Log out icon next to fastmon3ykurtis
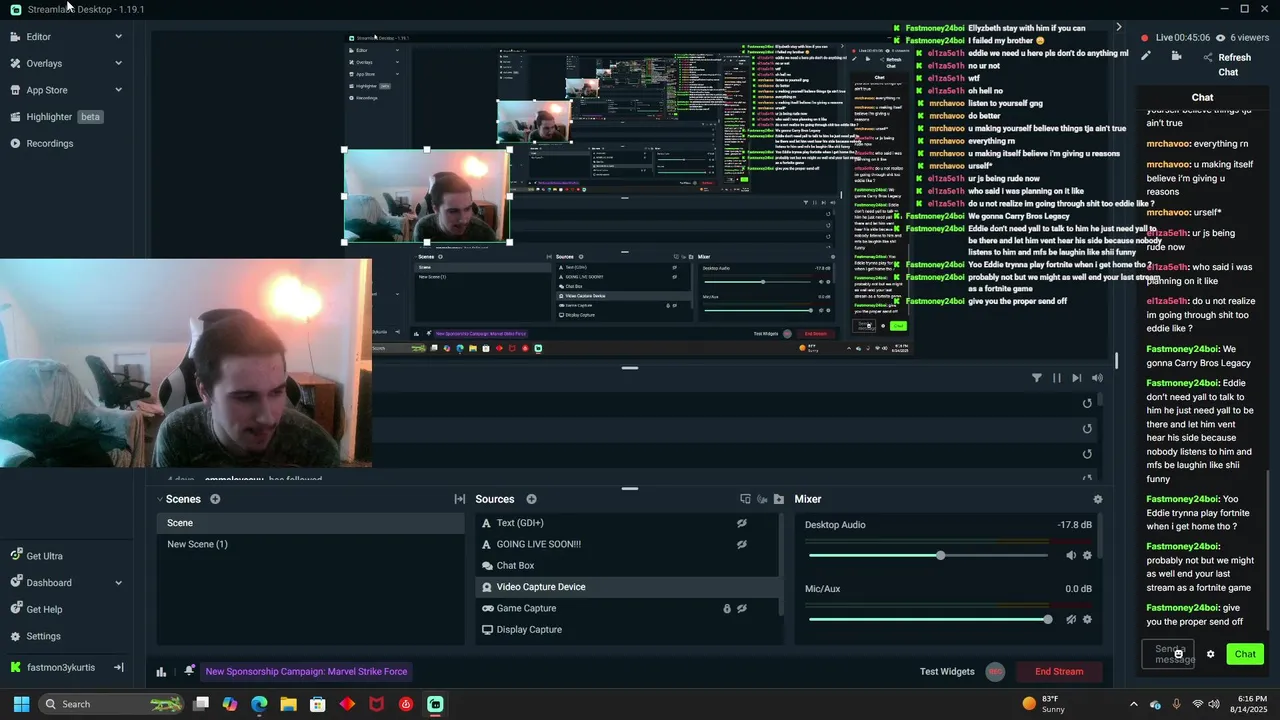 tap(118, 667)
